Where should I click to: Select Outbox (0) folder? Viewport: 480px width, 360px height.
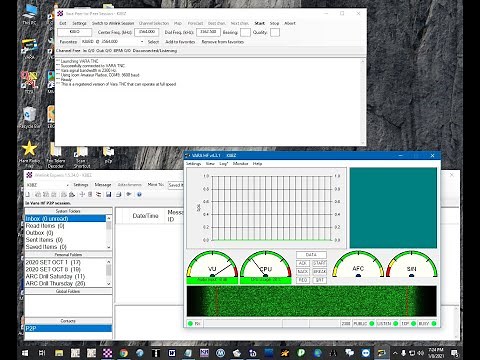[65, 233]
